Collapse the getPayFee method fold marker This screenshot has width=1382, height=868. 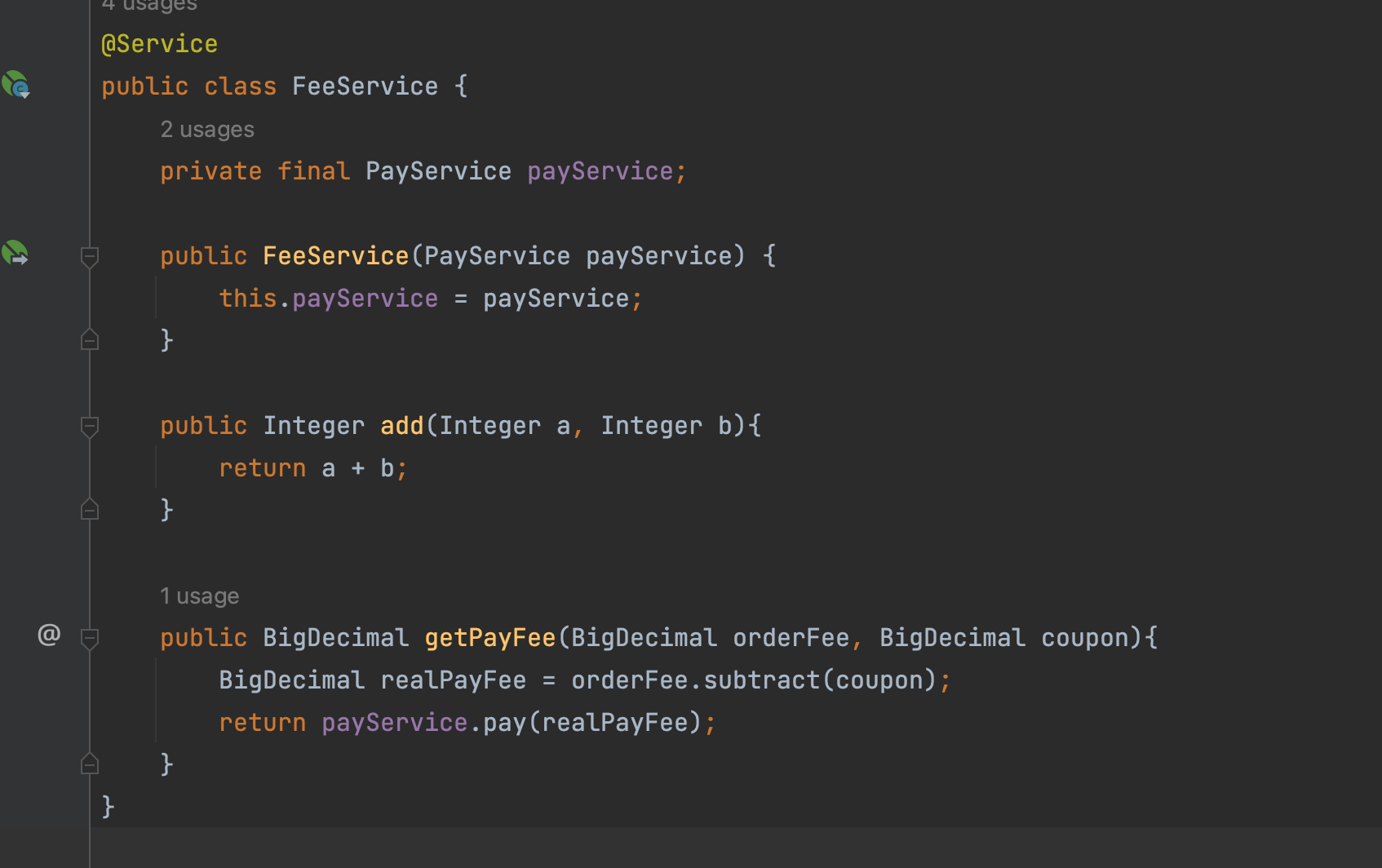point(90,639)
